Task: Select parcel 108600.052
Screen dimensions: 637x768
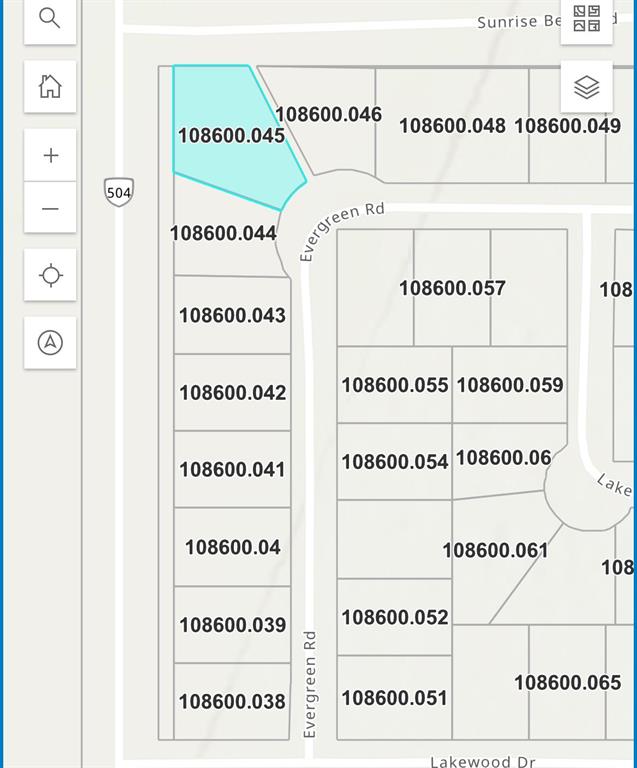Action: [394, 617]
